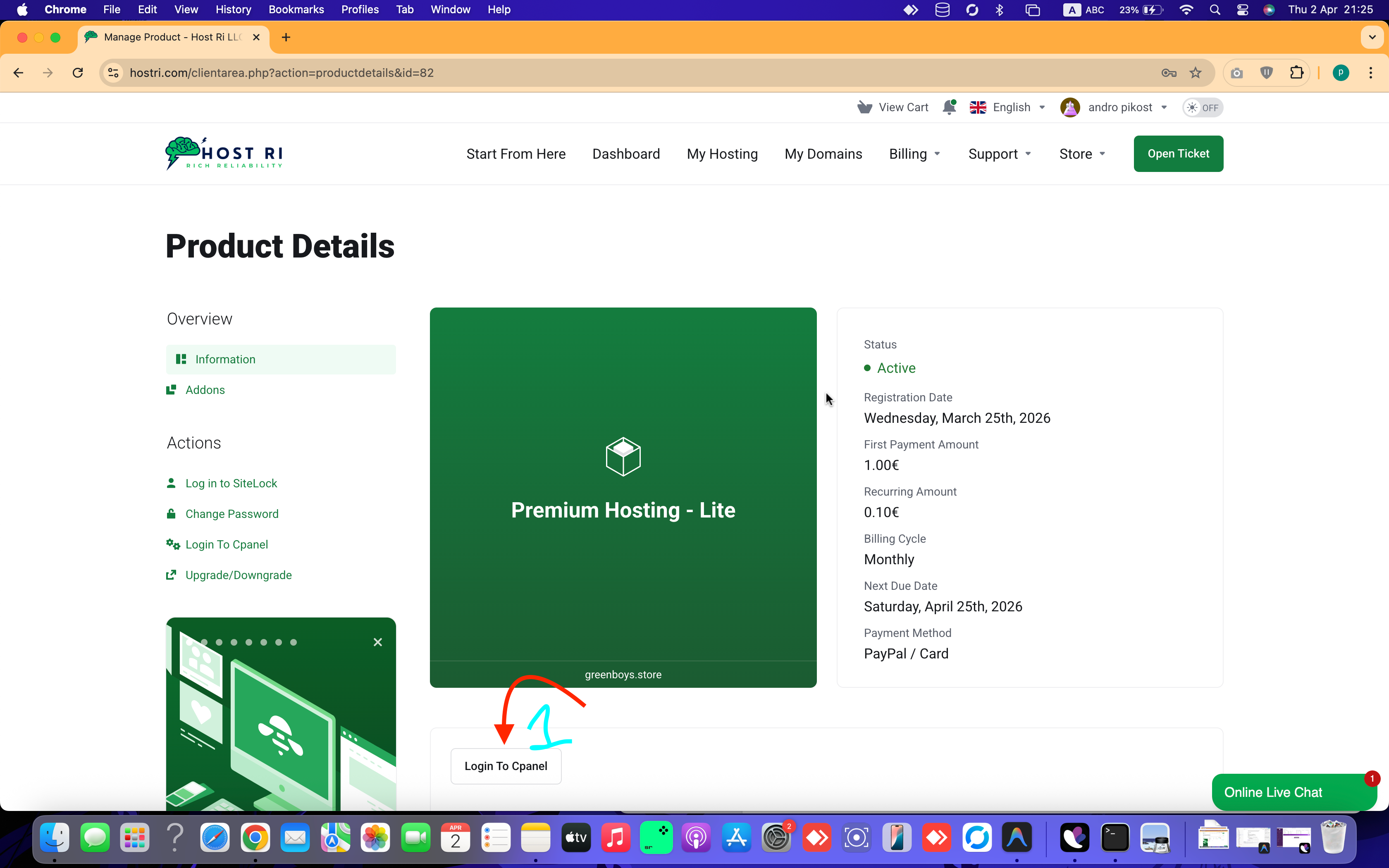Expand the Support menu
The image size is (1389, 868).
[x=999, y=154]
